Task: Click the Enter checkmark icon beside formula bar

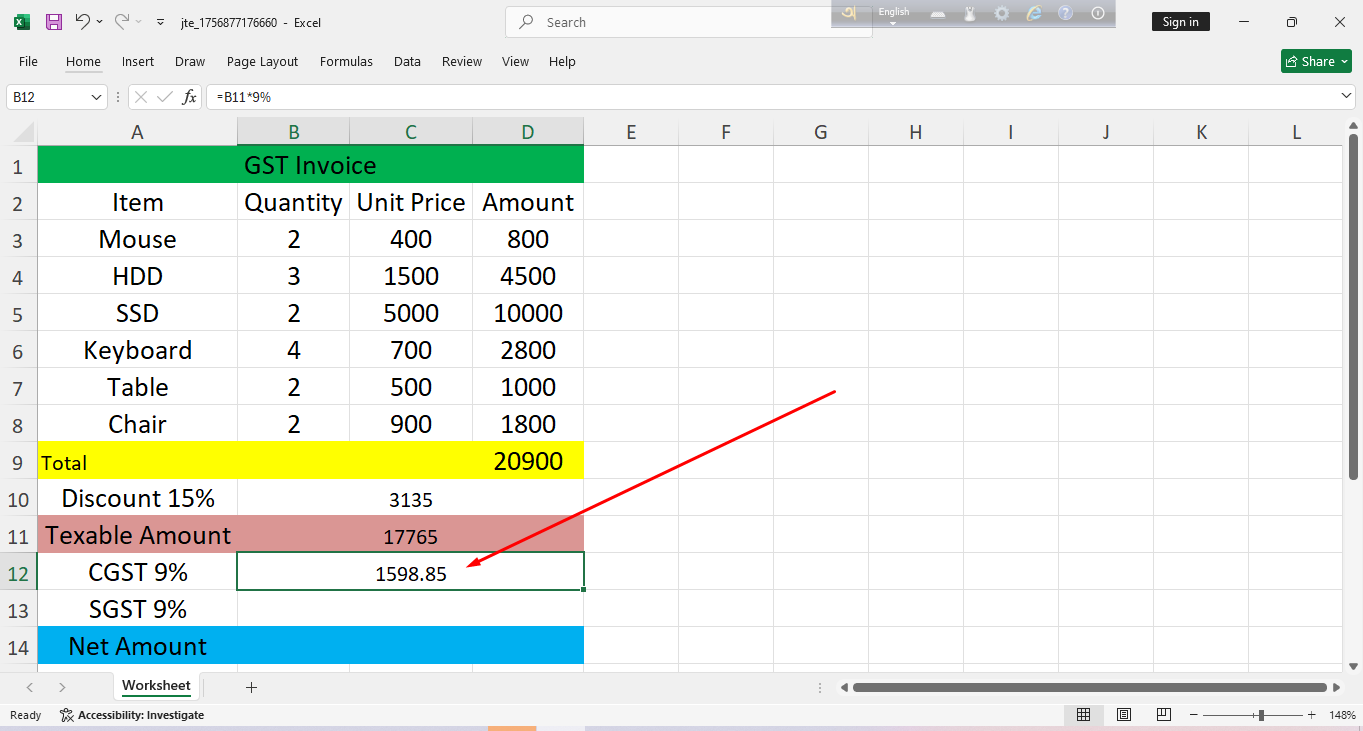Action: pyautogui.click(x=165, y=97)
